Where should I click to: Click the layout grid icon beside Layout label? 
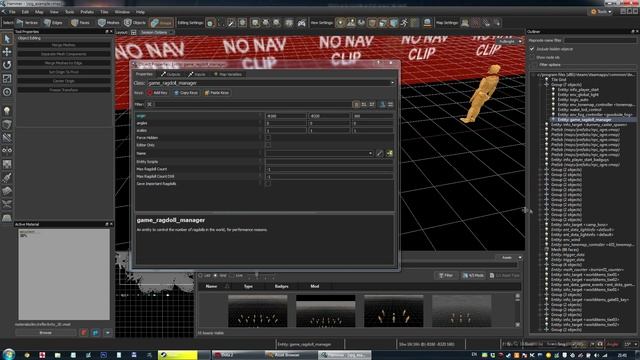click(133, 32)
